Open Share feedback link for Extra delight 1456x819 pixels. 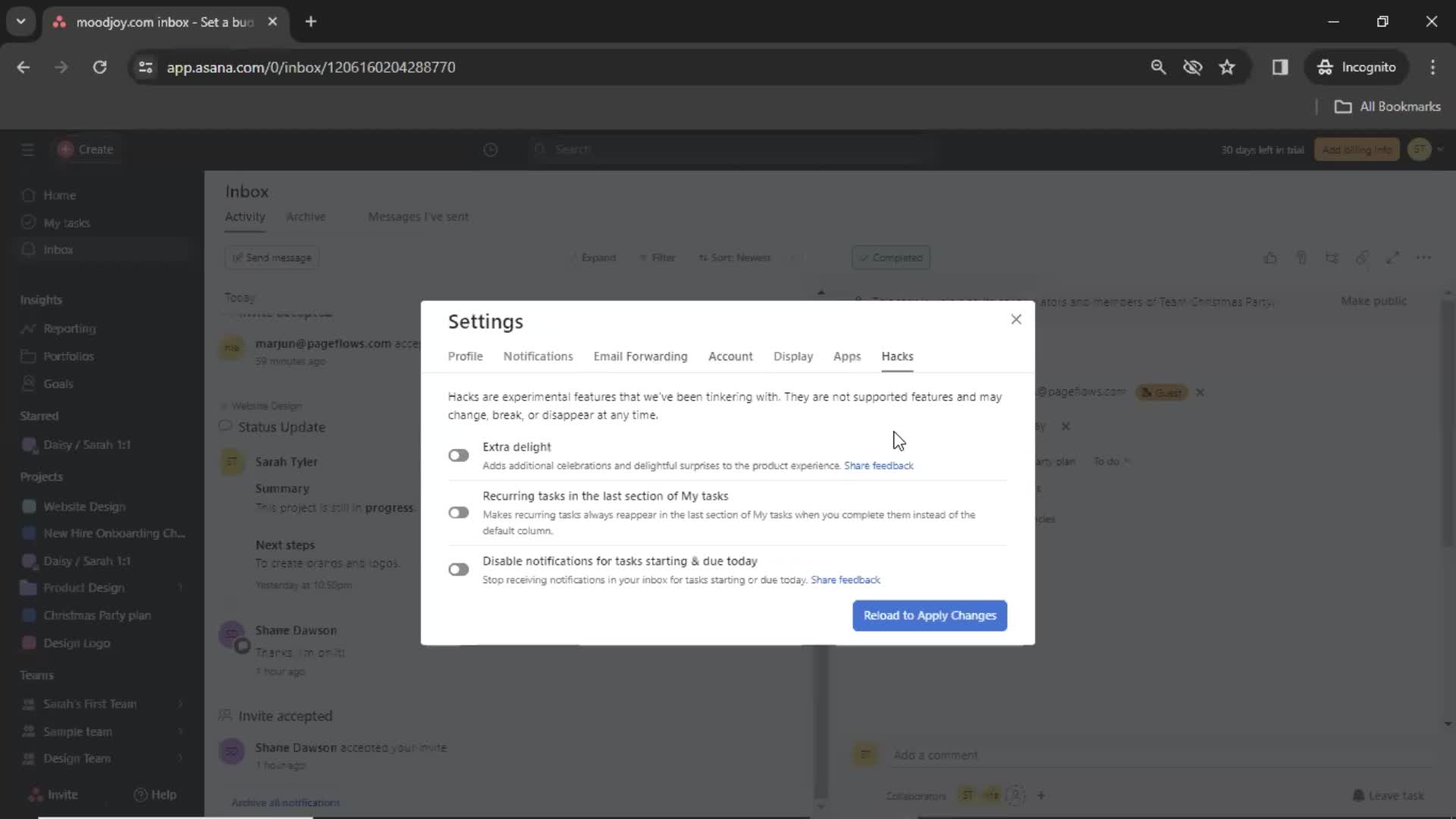878,466
